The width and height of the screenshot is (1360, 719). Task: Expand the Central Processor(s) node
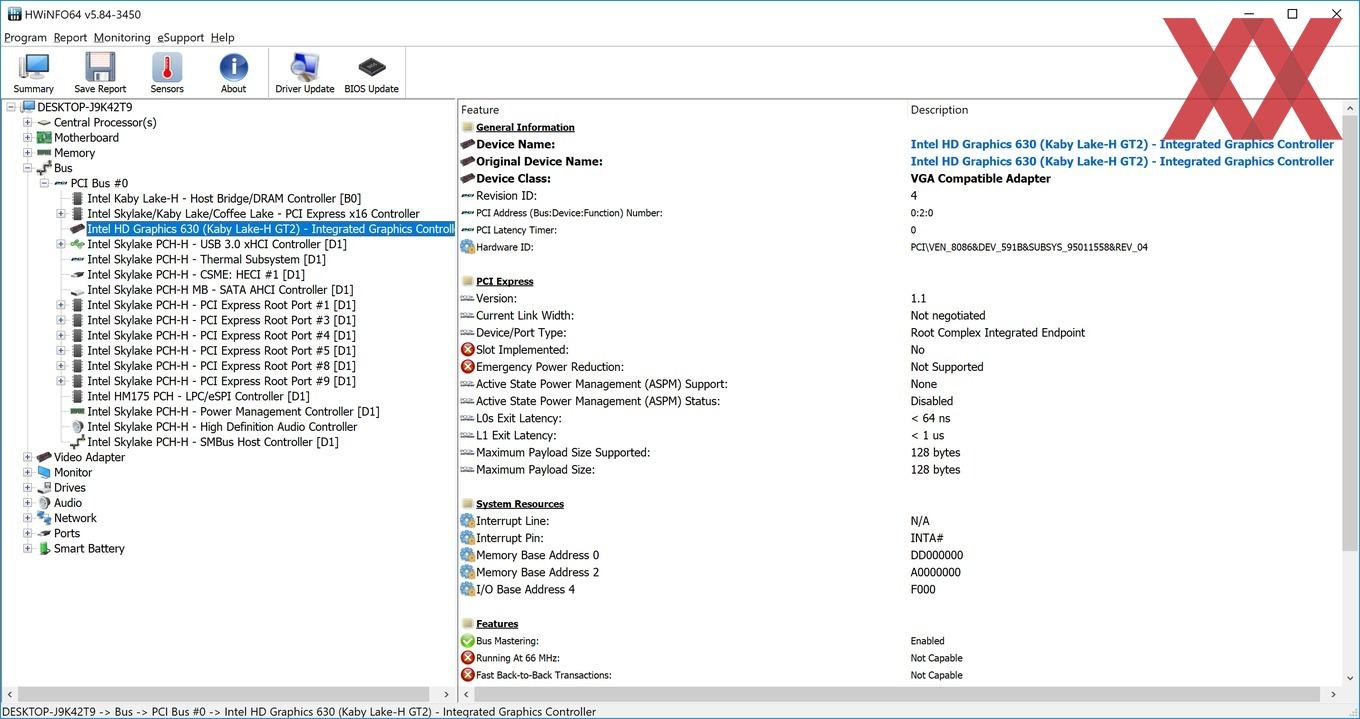pyautogui.click(x=28, y=122)
